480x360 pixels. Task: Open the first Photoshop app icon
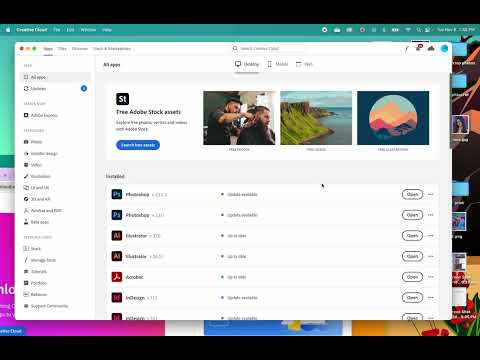point(117,194)
